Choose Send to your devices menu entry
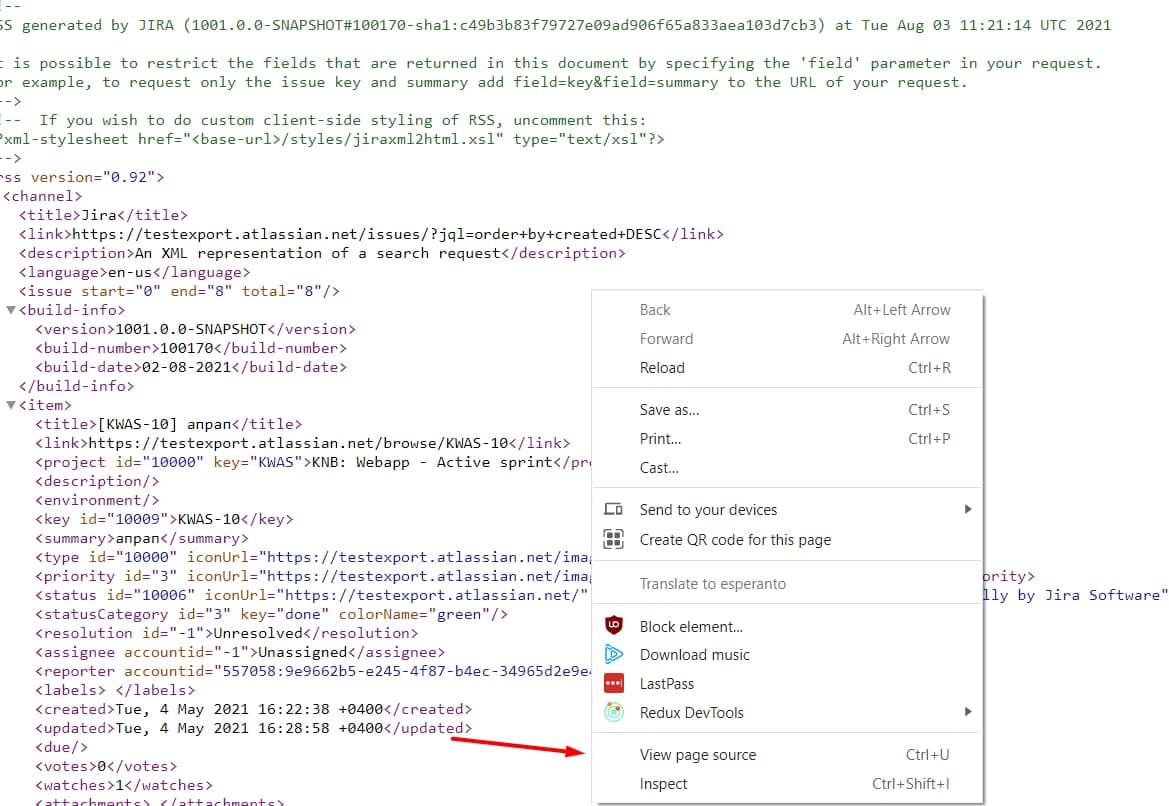The height and width of the screenshot is (806, 1169). point(787,510)
